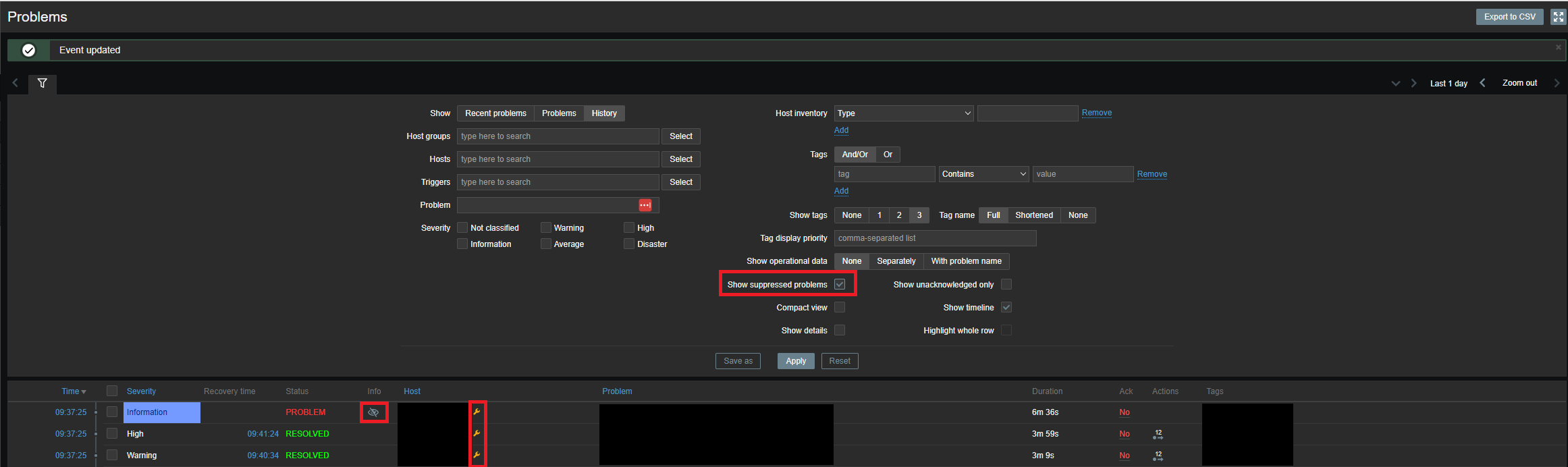Apply the problem filter
The height and width of the screenshot is (467, 1568).
point(796,361)
